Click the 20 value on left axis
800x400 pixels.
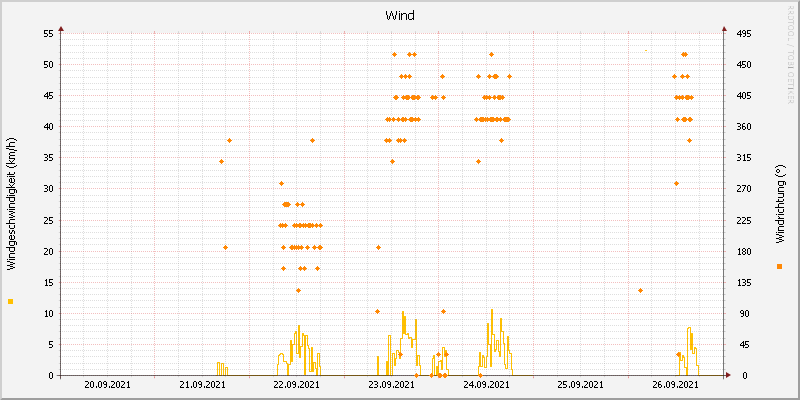(48, 252)
